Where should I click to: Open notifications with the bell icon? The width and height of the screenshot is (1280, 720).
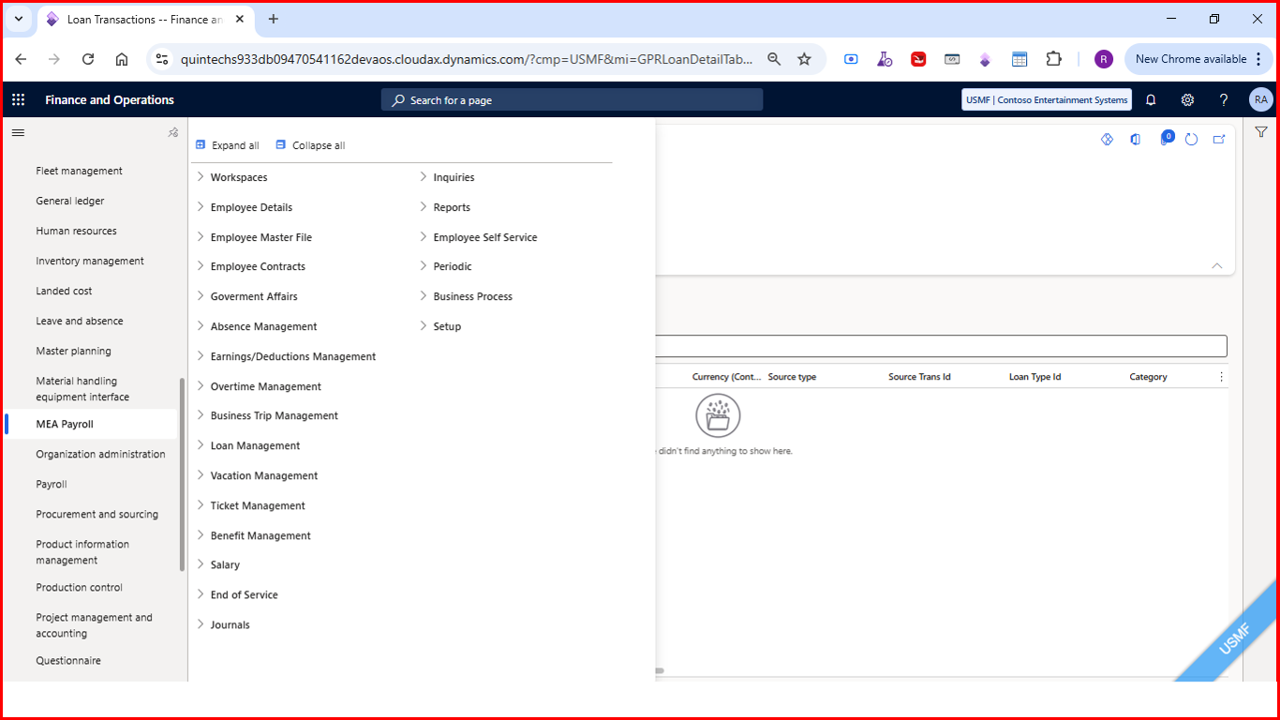coord(1150,99)
